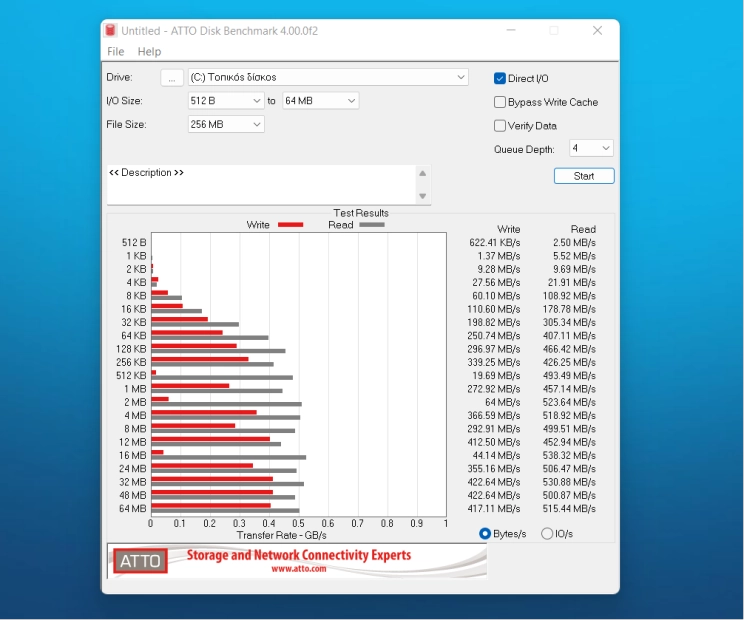744x620 pixels.
Task: Click into the Description text field
Action: 261,185
